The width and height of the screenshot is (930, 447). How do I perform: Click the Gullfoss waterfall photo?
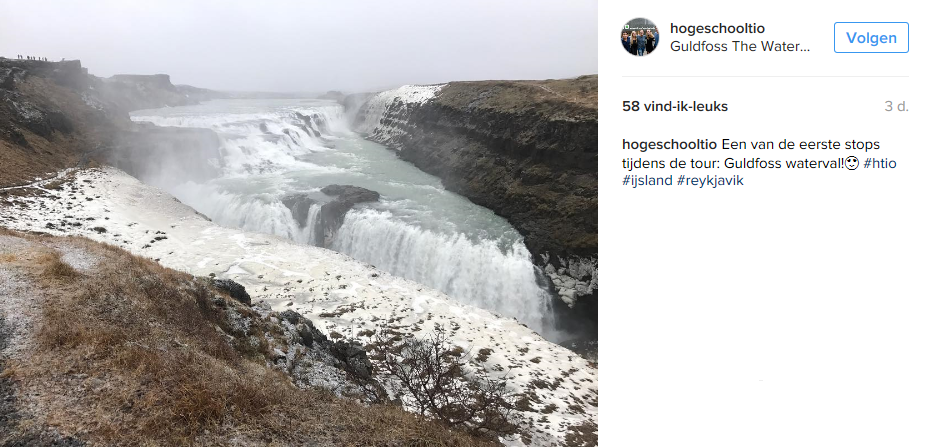click(298, 224)
